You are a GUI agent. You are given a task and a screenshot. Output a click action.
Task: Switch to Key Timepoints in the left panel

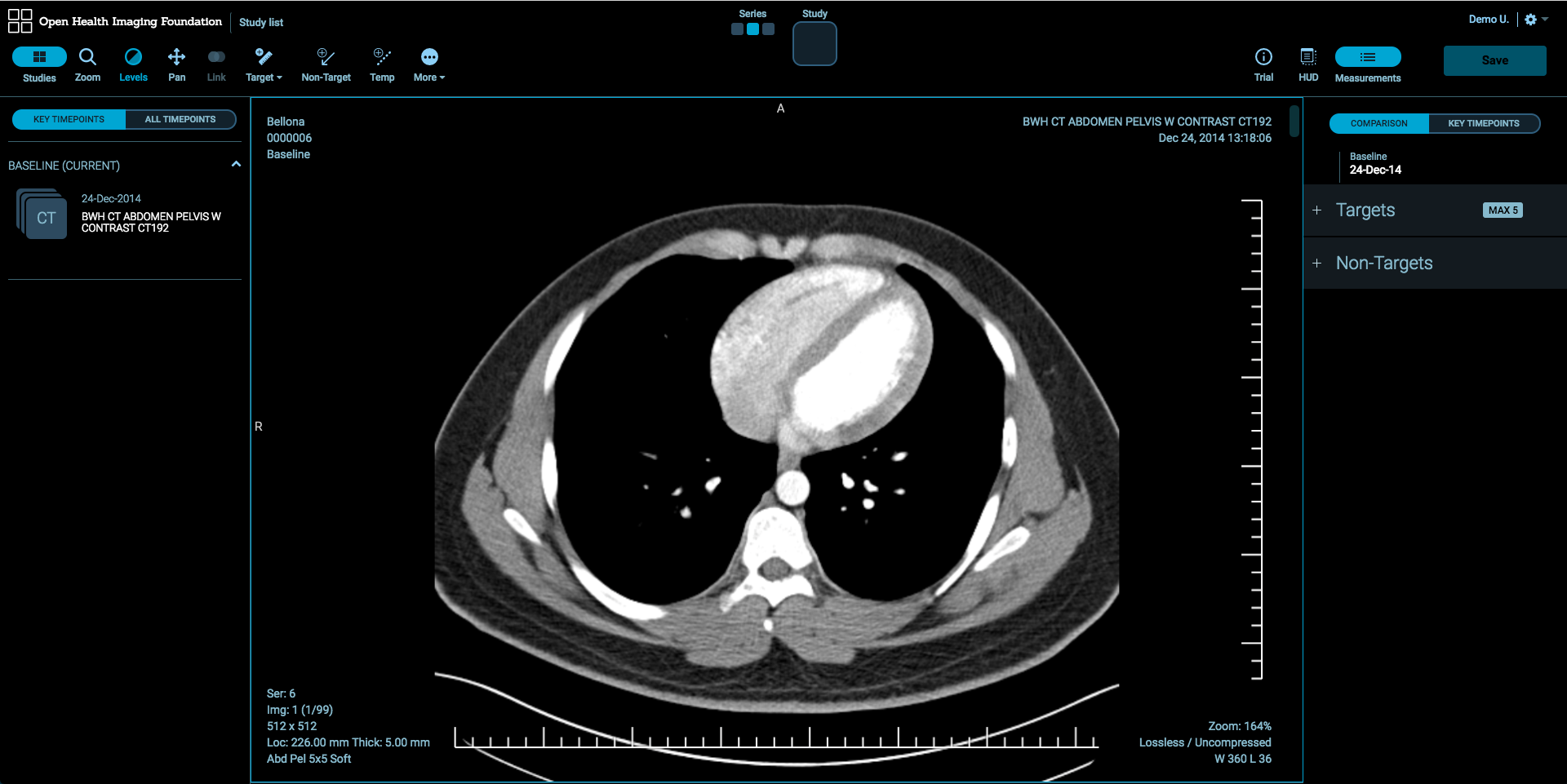click(68, 119)
